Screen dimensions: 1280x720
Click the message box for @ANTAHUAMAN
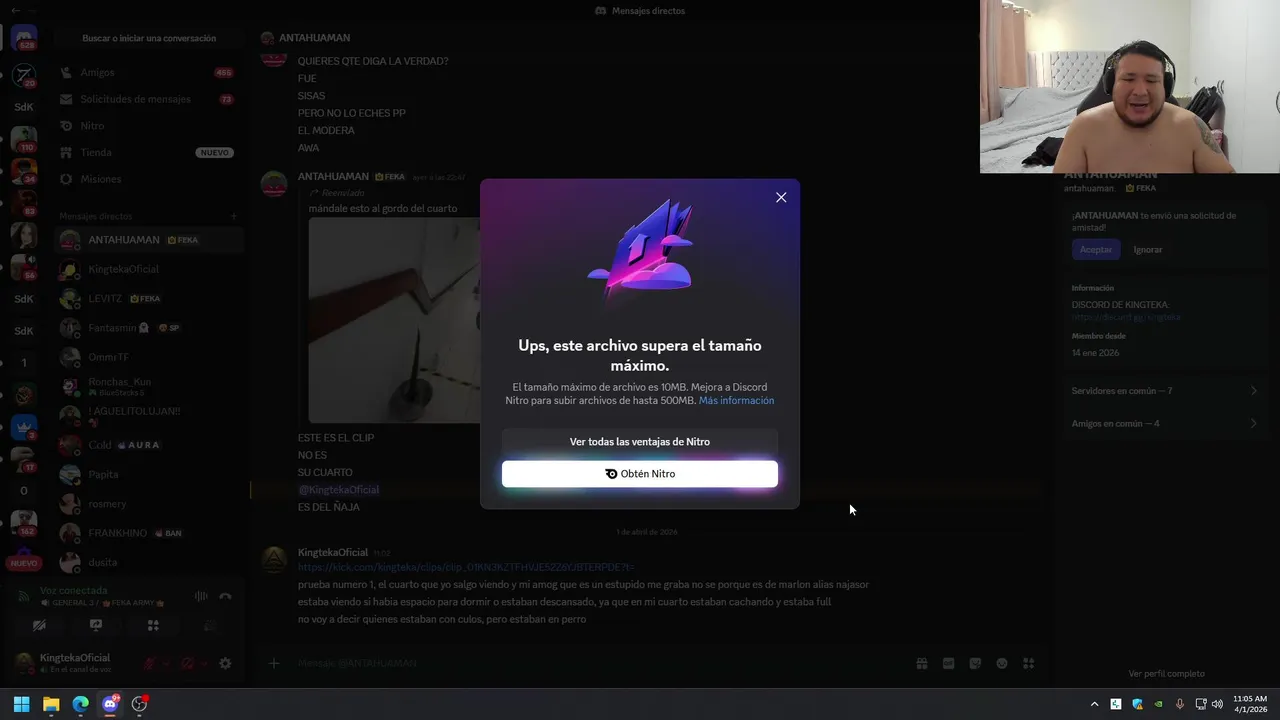point(600,663)
